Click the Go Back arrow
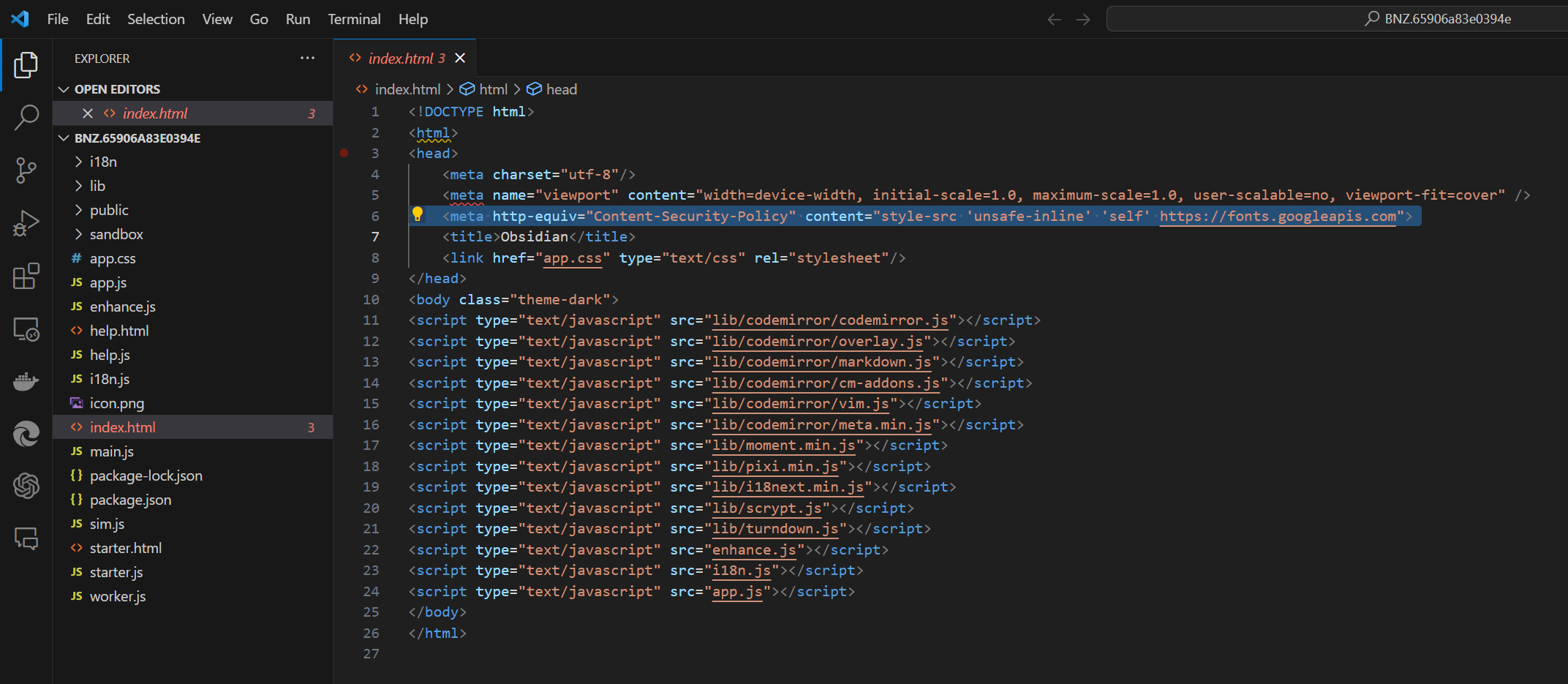Viewport: 1568px width, 684px height. (x=1054, y=19)
